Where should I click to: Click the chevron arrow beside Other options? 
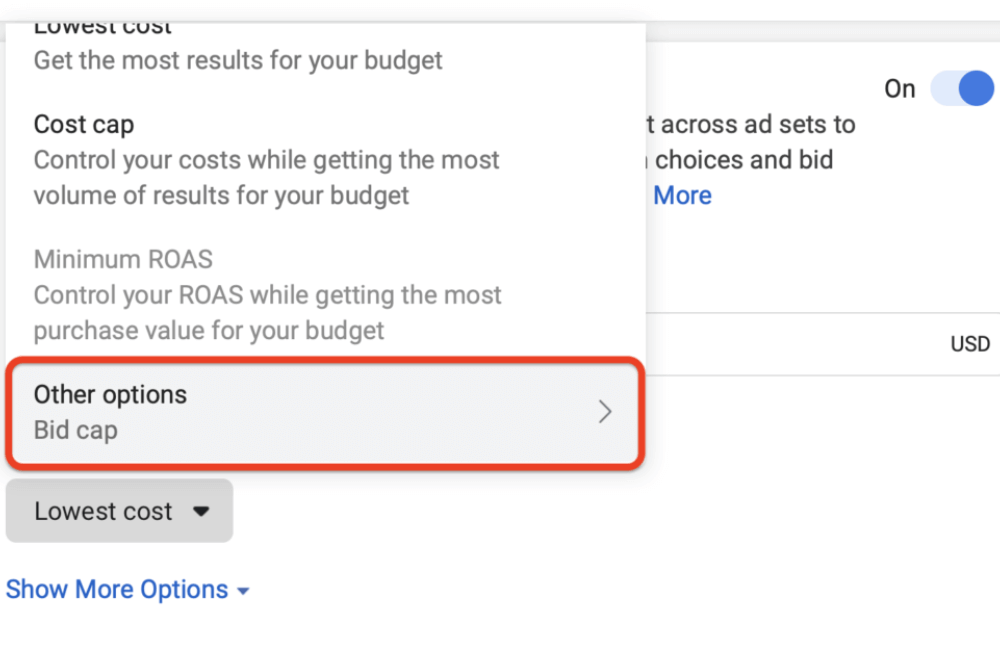(x=604, y=412)
